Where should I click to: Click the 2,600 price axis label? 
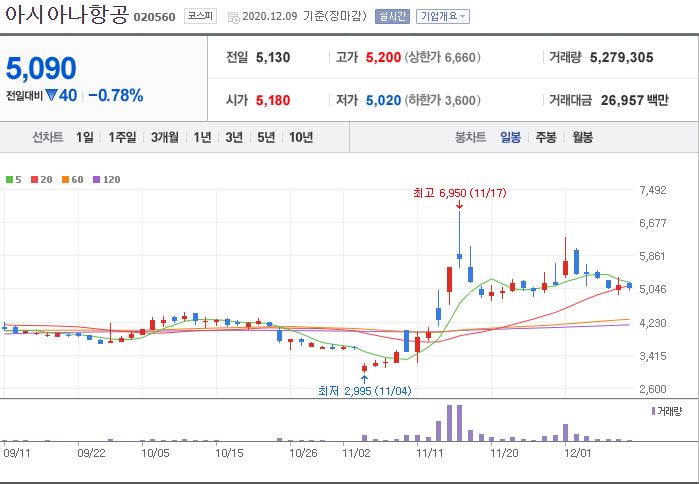click(653, 389)
